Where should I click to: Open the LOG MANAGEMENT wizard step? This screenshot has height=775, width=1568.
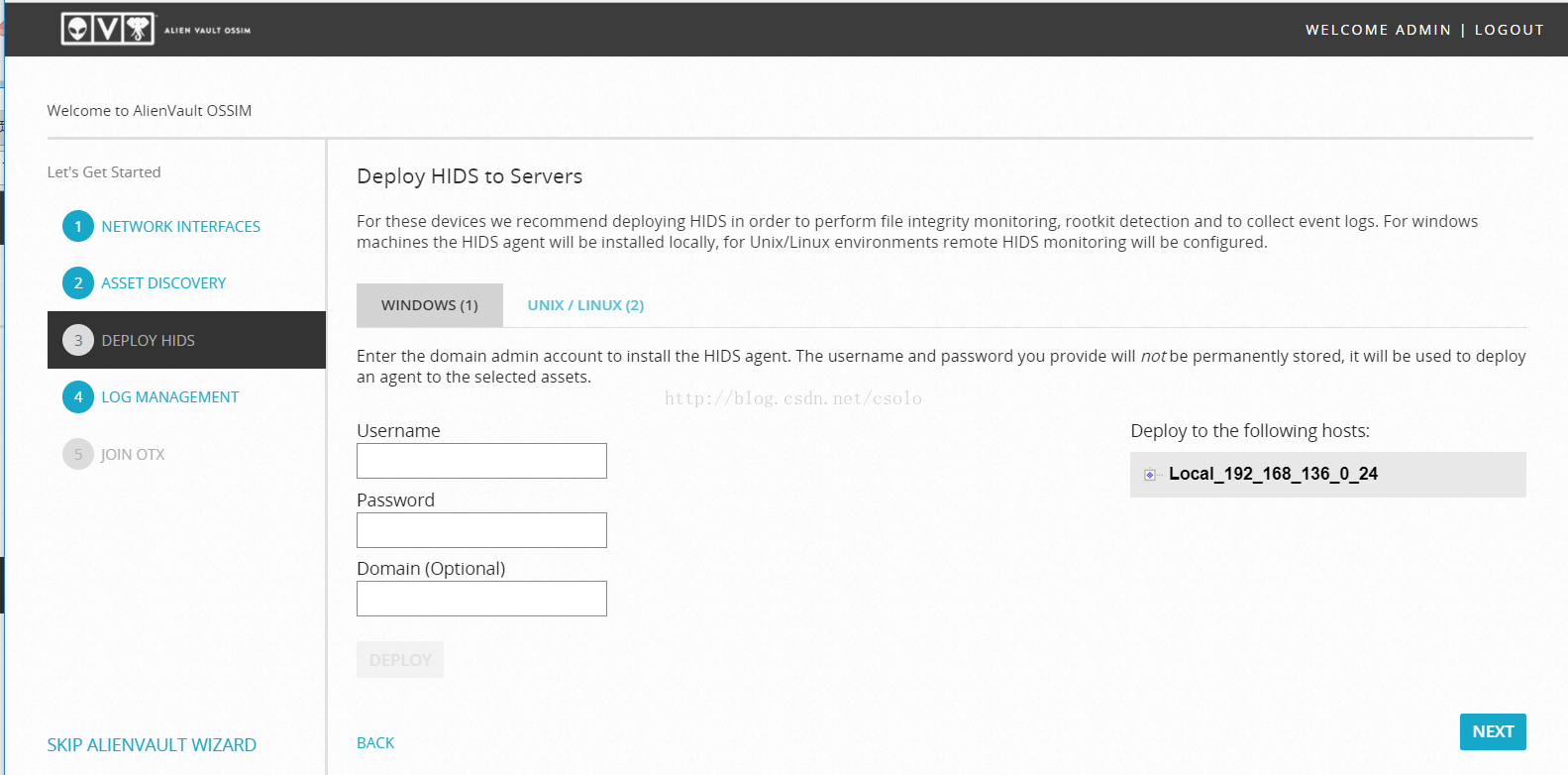coord(169,396)
